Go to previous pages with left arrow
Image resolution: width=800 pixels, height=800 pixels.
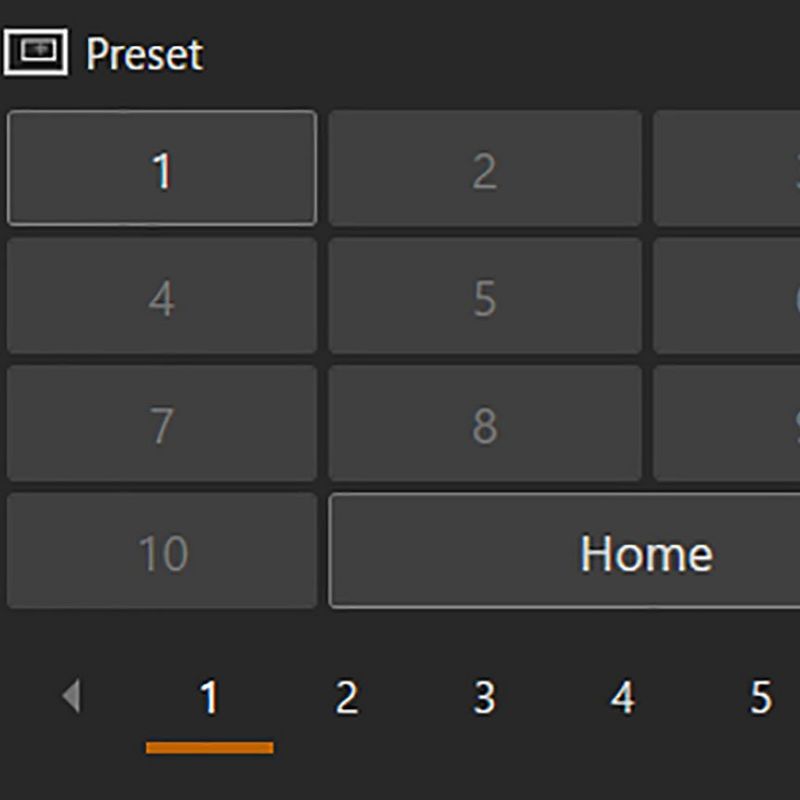[x=71, y=696]
